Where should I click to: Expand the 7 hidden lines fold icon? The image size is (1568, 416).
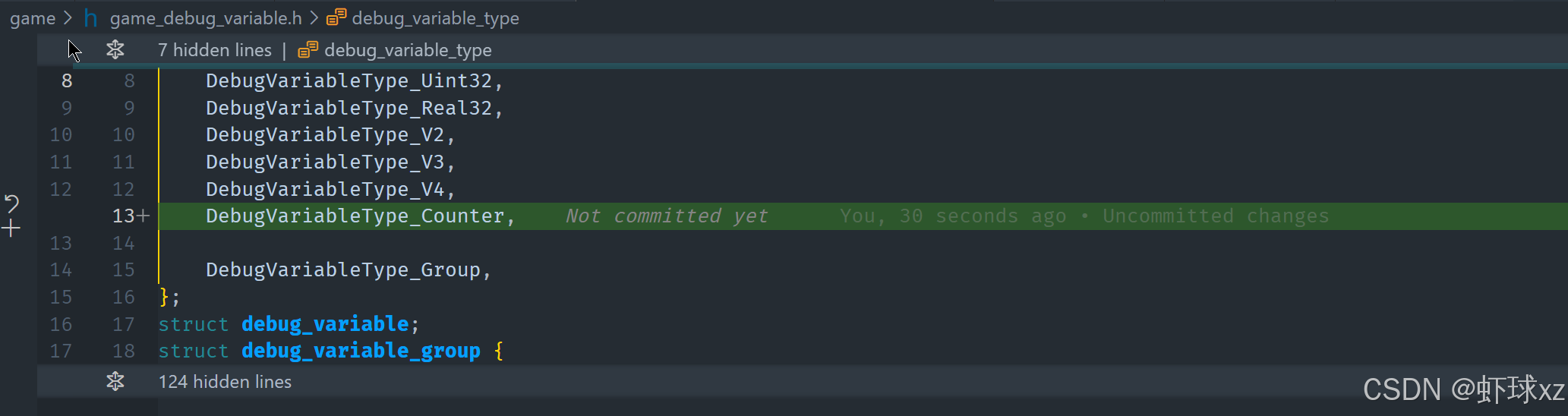[x=115, y=50]
